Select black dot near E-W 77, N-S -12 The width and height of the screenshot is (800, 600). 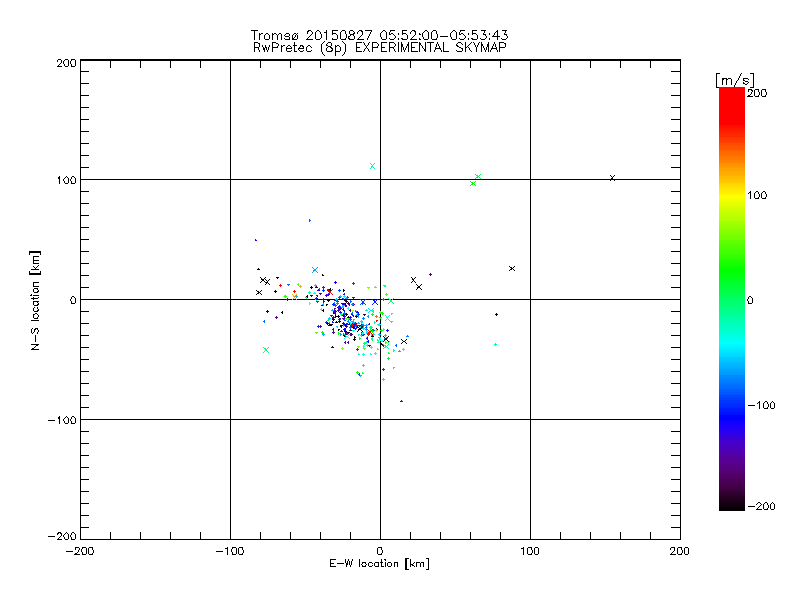pos(496,315)
